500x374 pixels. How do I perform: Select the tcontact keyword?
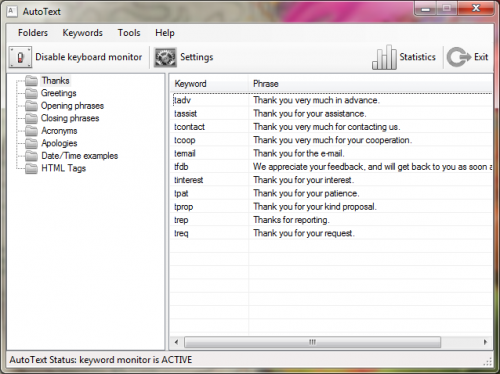click(189, 127)
